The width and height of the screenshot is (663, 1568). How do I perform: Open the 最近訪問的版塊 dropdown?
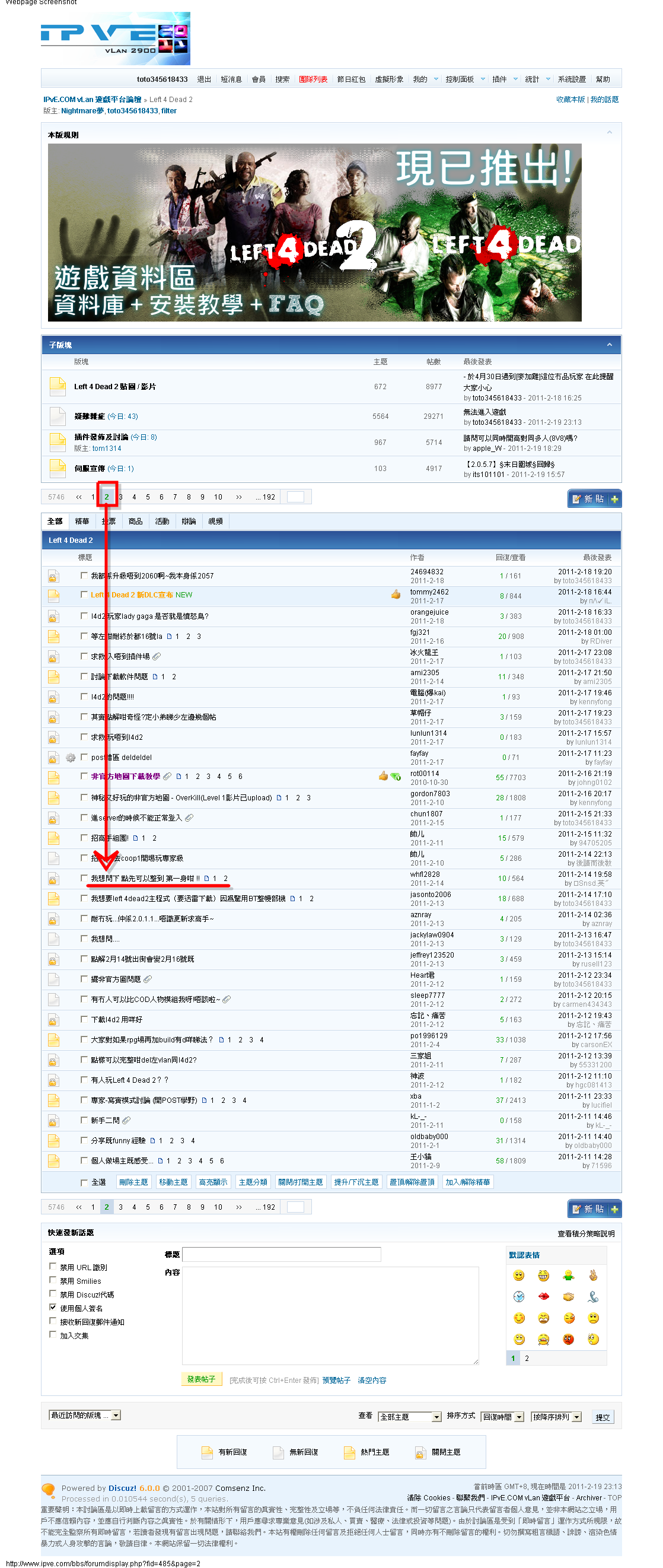coord(85,1415)
